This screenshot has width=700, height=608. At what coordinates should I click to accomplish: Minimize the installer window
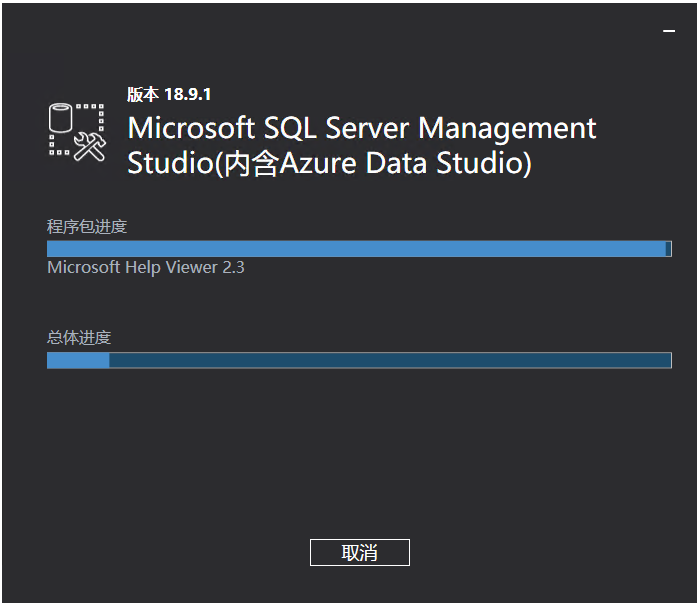pos(668,31)
